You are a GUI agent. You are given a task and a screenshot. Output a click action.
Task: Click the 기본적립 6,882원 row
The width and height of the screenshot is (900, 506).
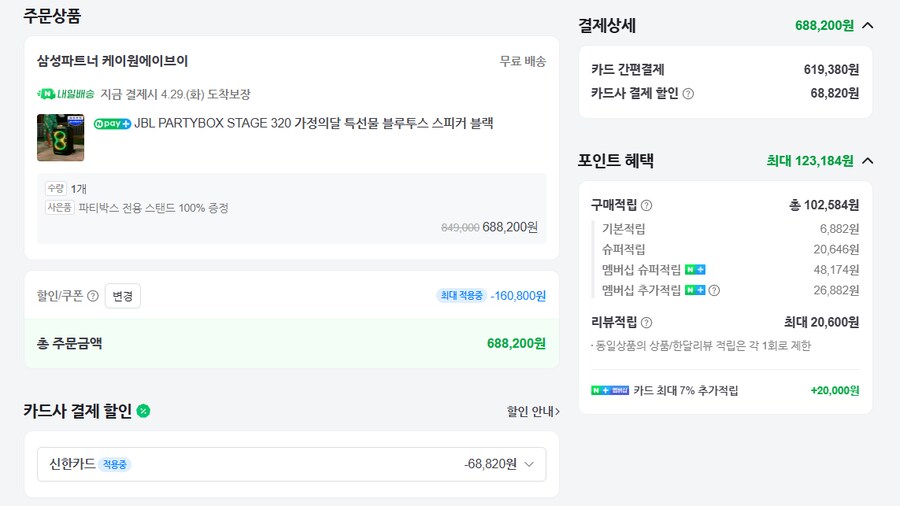tap(730, 229)
